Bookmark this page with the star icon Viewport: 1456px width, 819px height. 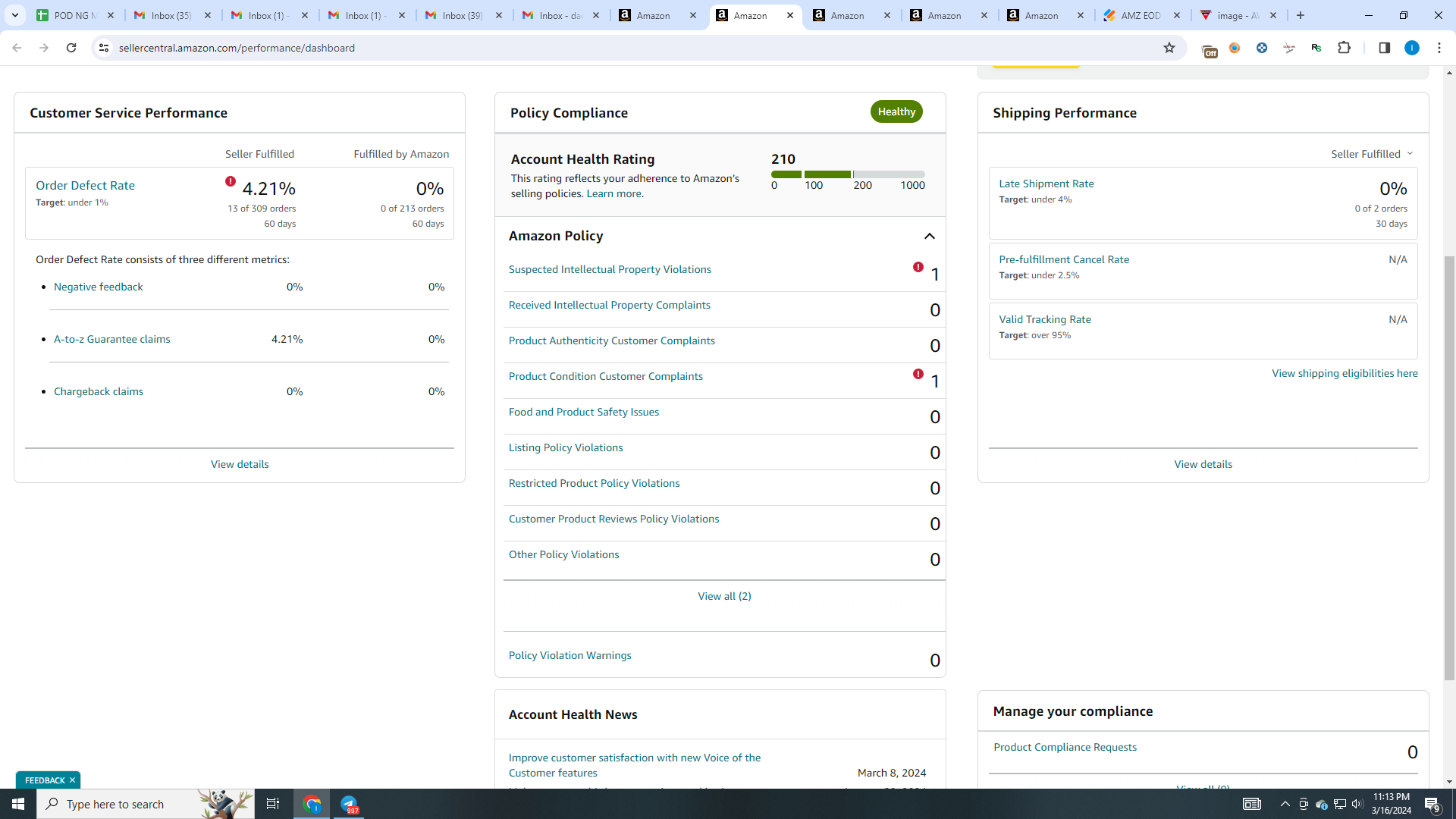click(x=1169, y=48)
